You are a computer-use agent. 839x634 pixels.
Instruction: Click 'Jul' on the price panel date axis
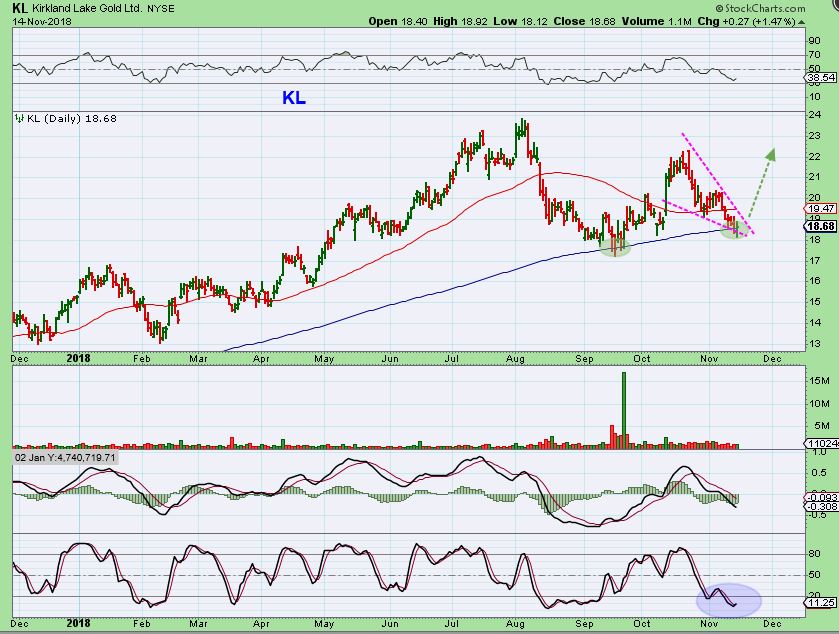(452, 358)
